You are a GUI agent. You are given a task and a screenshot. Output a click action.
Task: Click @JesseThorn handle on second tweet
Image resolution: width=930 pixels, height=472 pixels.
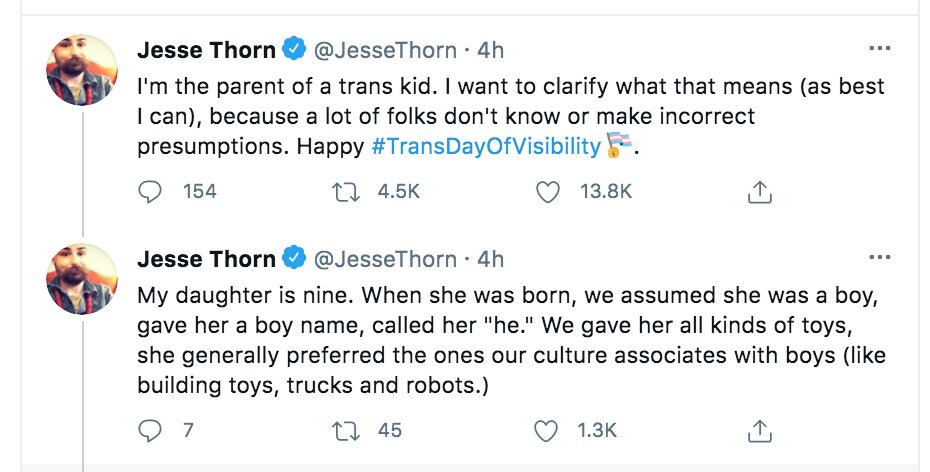coord(385,259)
